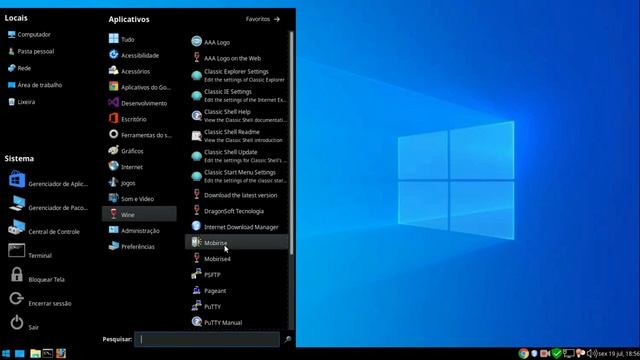Open Classic IE Settings

point(237,96)
